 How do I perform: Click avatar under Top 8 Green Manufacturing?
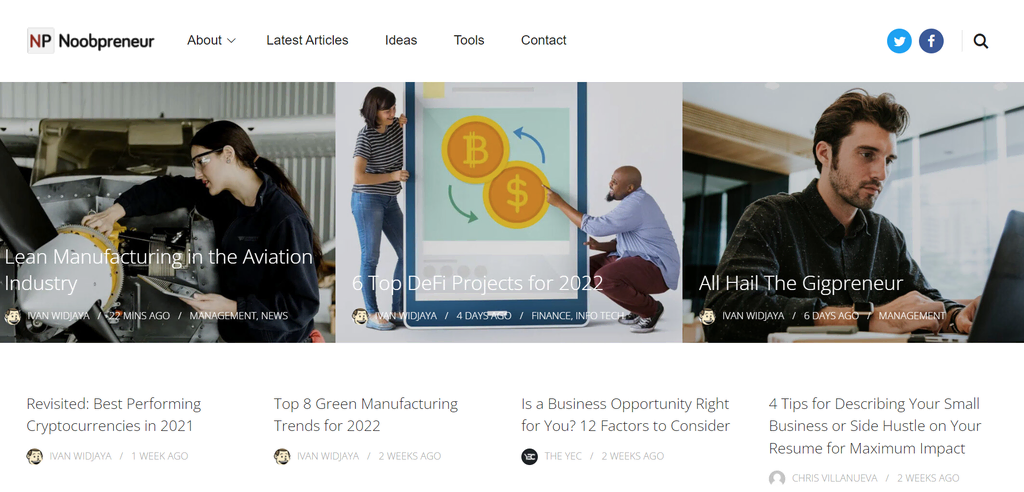click(x=282, y=456)
